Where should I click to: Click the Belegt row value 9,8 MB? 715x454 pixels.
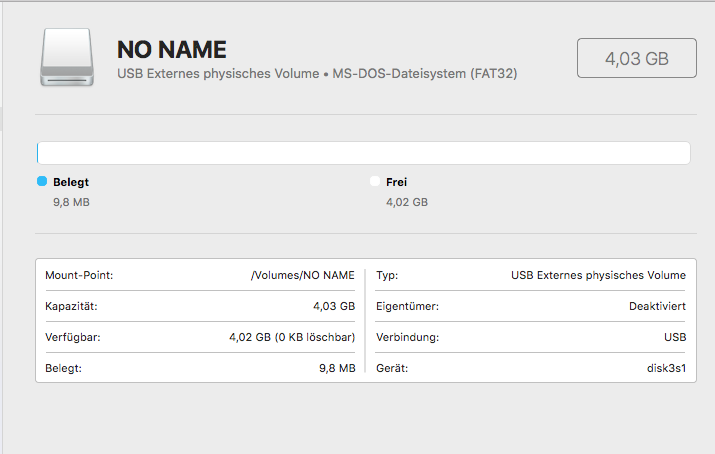coord(337,368)
